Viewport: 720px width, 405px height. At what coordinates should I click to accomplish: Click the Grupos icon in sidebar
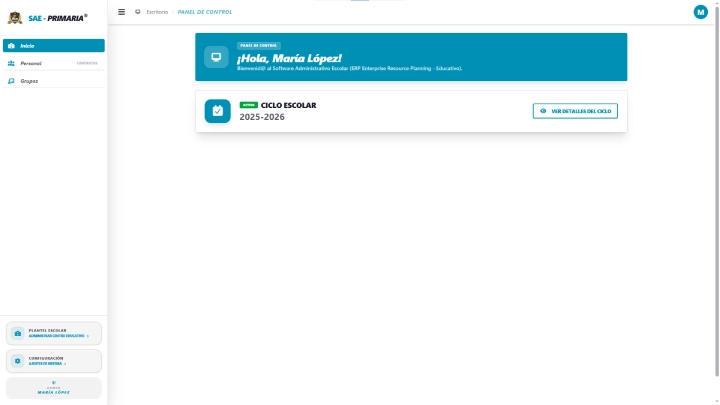click(x=11, y=80)
